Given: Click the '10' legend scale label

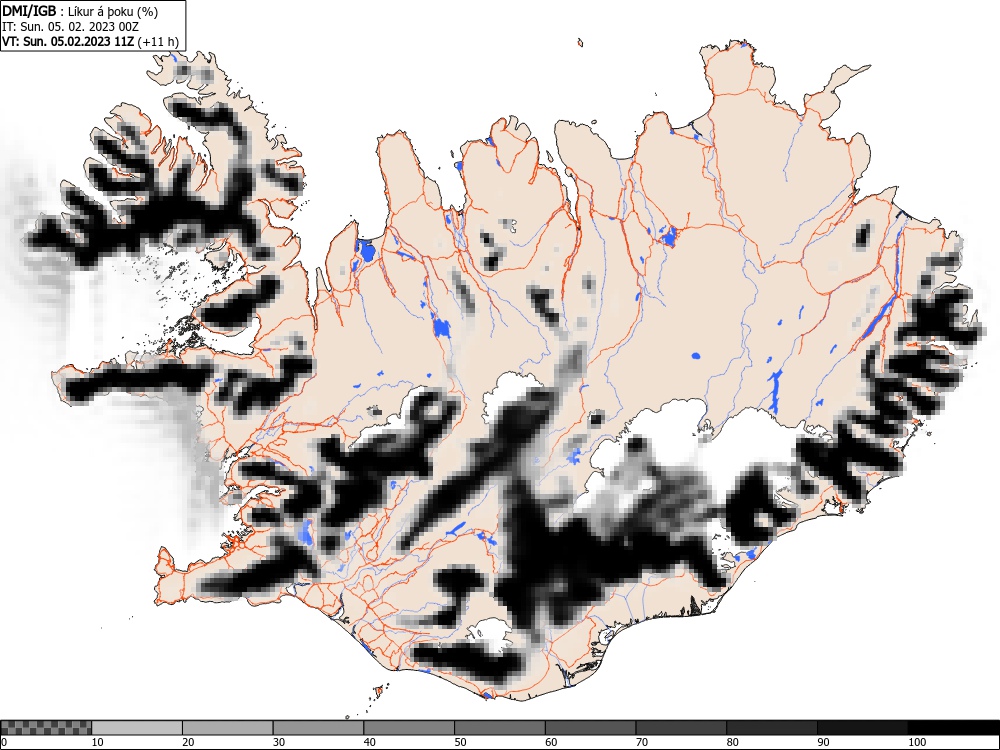Looking at the screenshot, I should coord(98,742).
